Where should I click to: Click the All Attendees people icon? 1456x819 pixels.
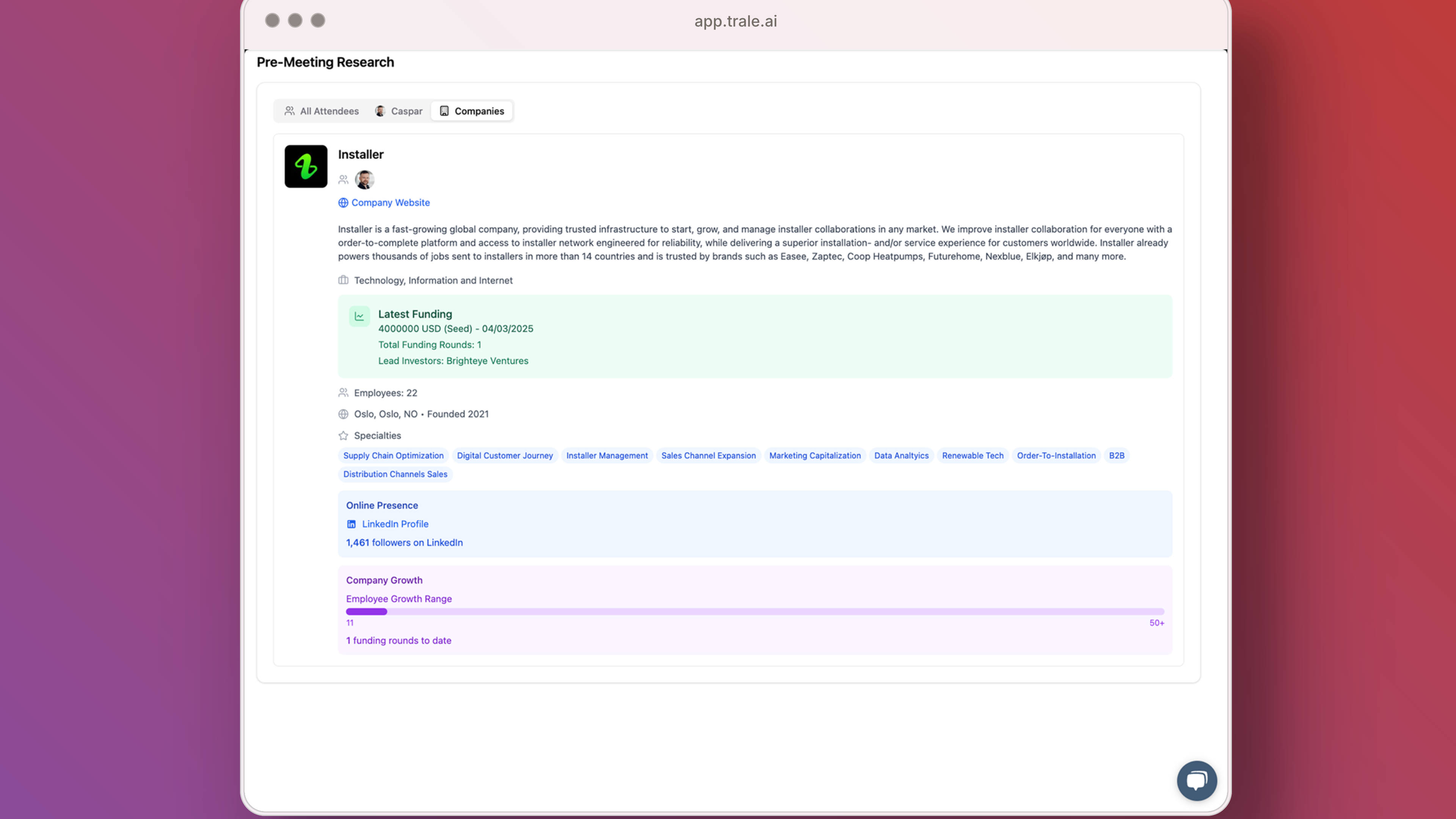(289, 111)
